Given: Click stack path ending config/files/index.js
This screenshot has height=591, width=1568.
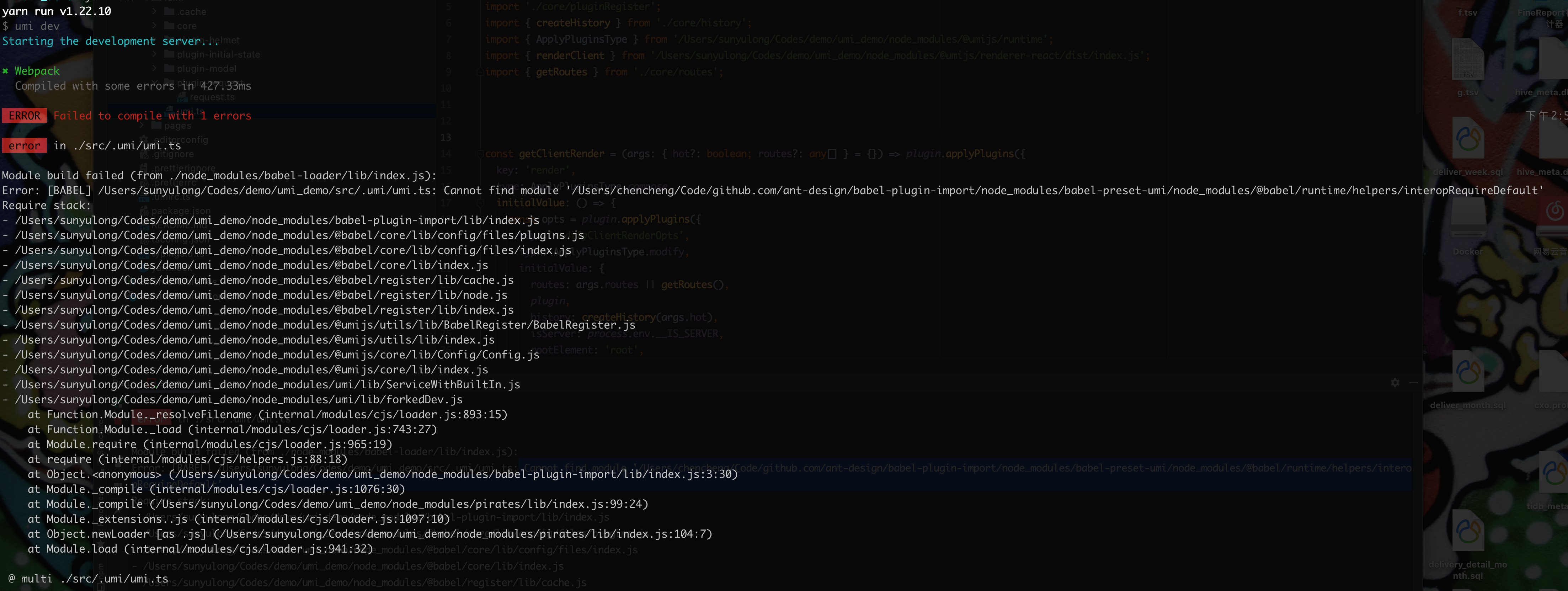Looking at the screenshot, I should (287, 250).
